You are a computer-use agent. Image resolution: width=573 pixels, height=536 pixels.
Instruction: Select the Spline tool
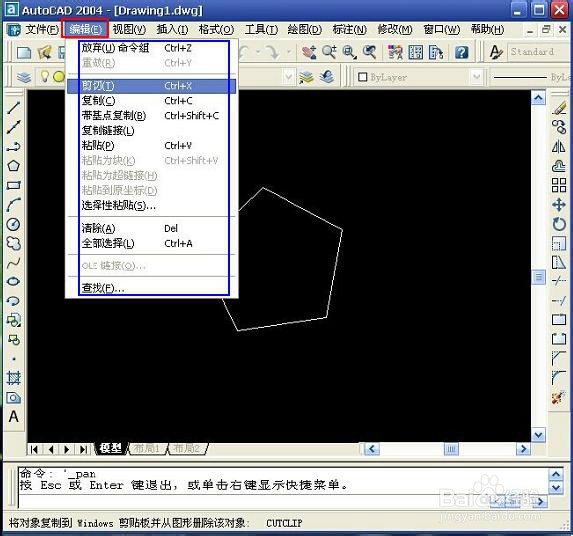[x=14, y=263]
